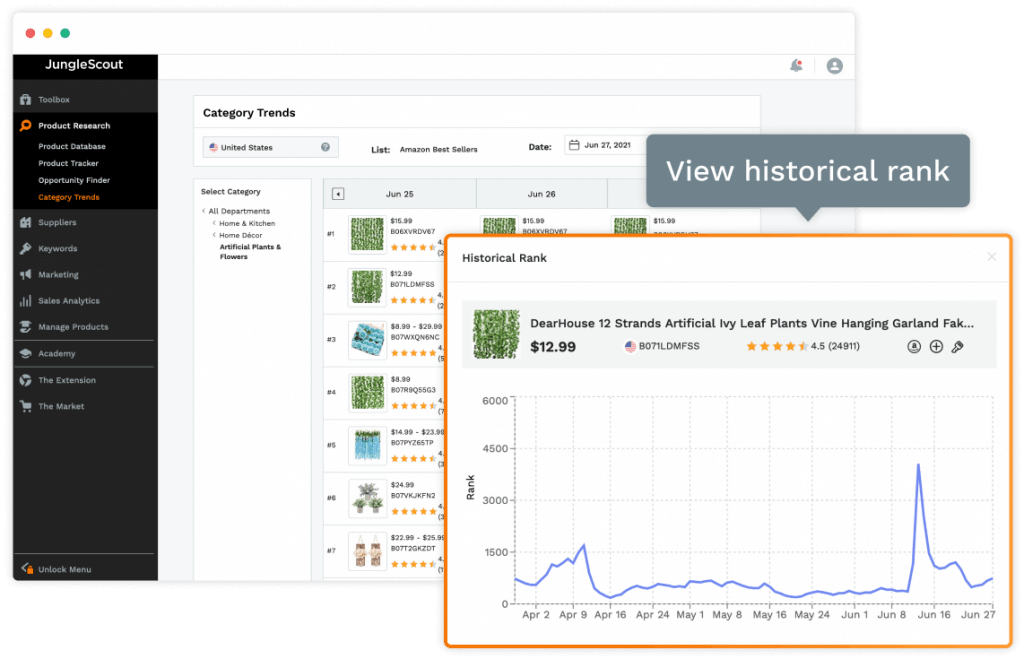Screen dimensions: 1024x659
Task: Click the calendar icon beside Jun 27, 2021
Action: pyautogui.click(x=573, y=145)
